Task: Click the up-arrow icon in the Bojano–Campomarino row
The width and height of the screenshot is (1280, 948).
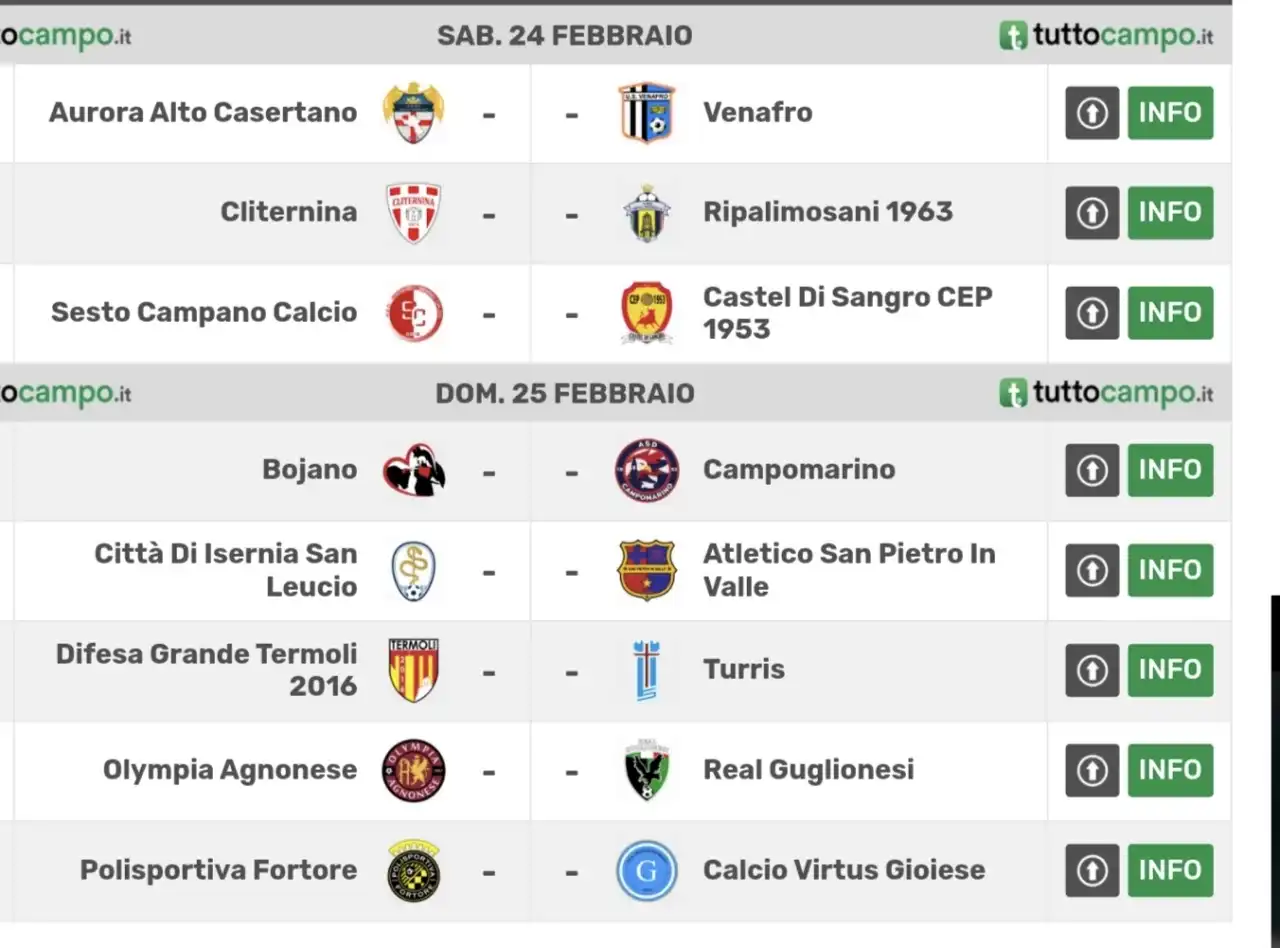Action: [x=1092, y=470]
